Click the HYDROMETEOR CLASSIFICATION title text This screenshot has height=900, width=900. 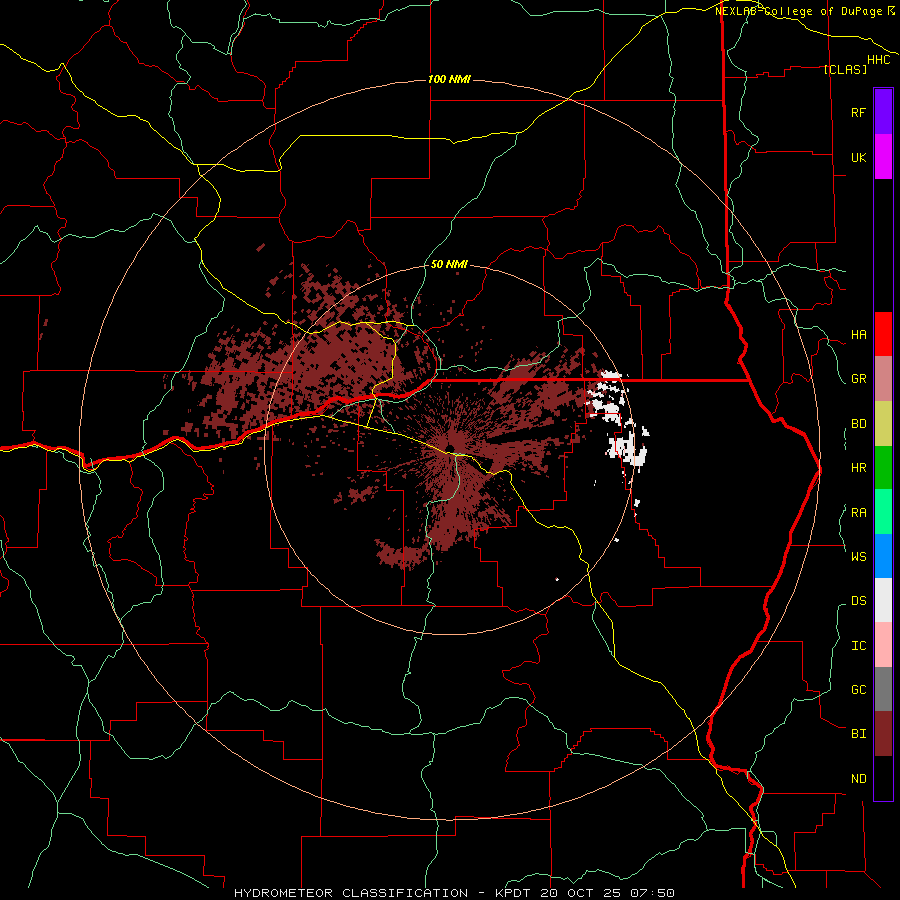point(351,893)
